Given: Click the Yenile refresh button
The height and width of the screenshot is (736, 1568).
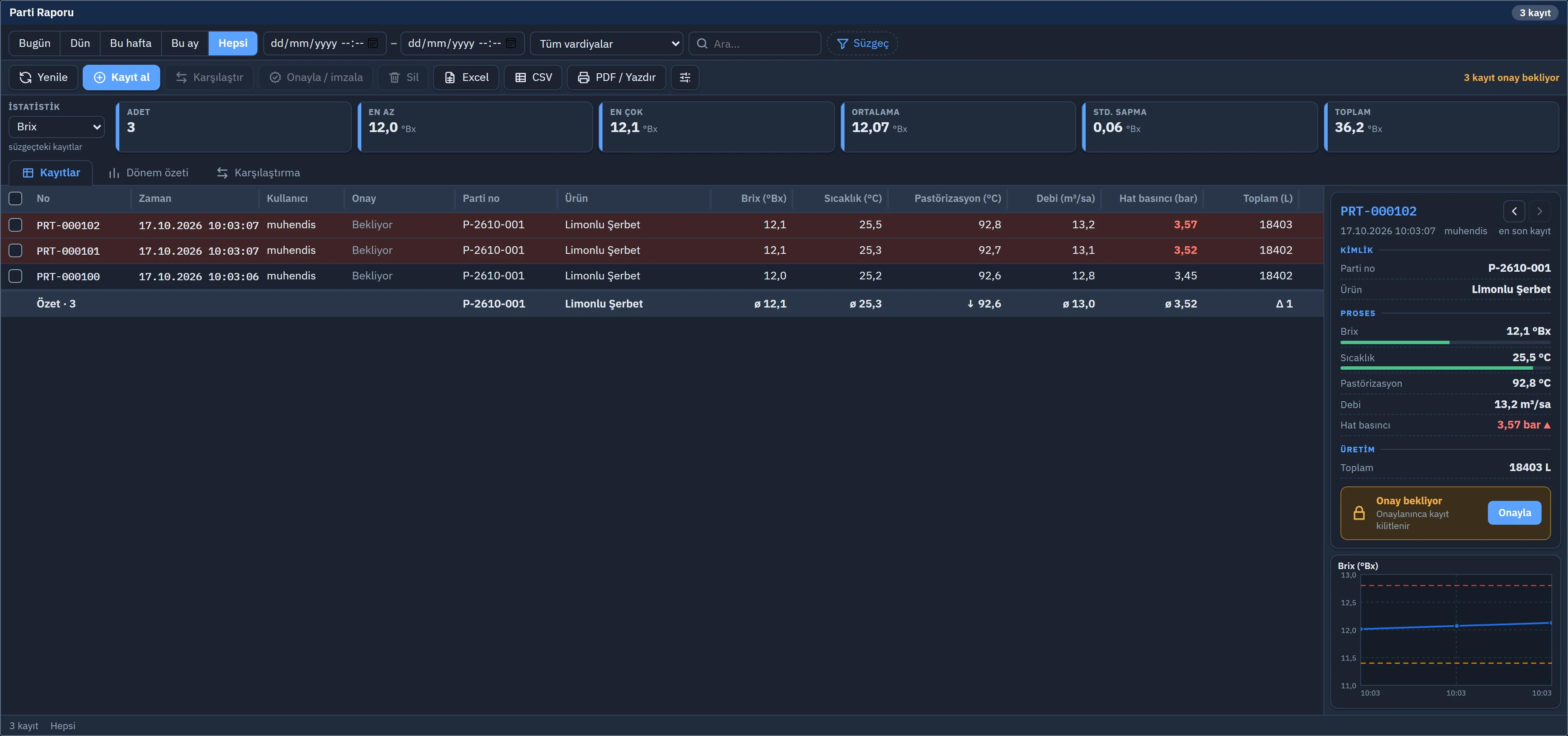Looking at the screenshot, I should click(43, 77).
